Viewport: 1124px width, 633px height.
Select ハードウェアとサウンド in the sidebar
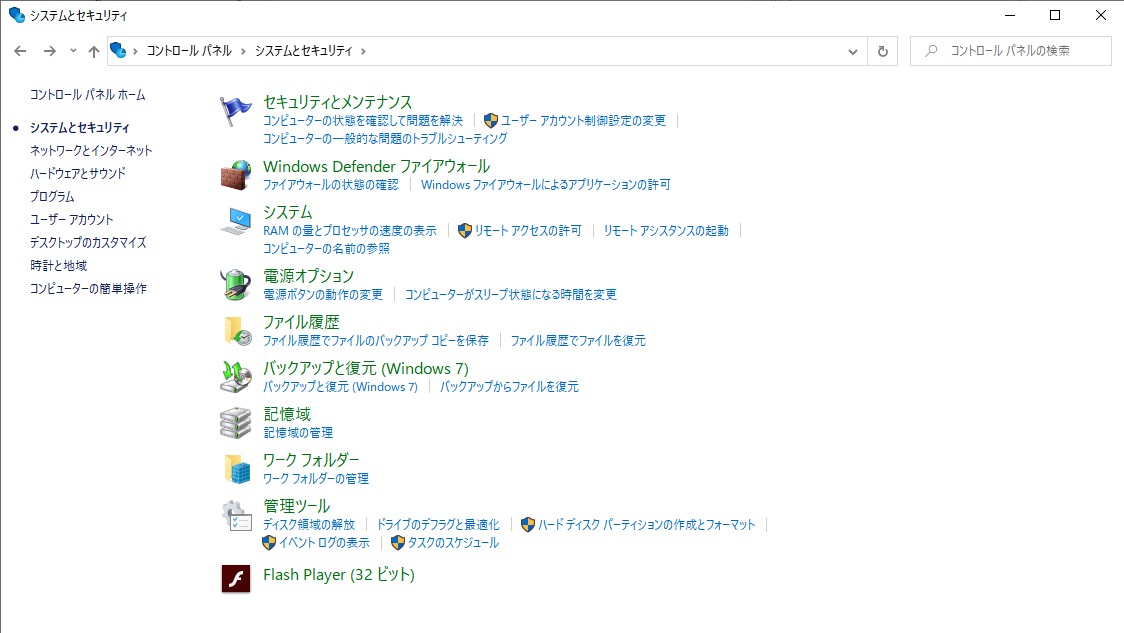point(77,173)
